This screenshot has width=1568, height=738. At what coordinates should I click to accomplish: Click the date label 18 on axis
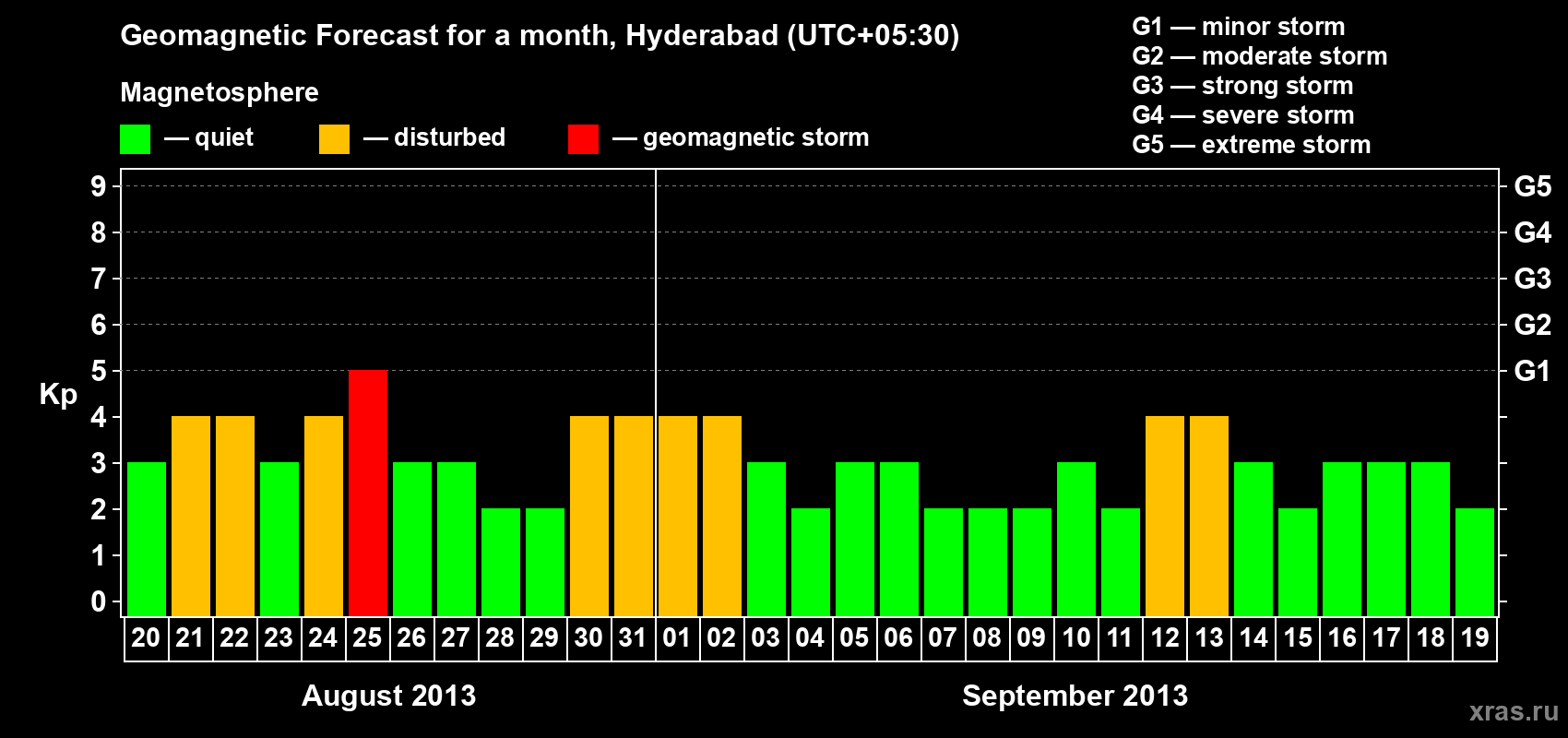[x=1431, y=638]
